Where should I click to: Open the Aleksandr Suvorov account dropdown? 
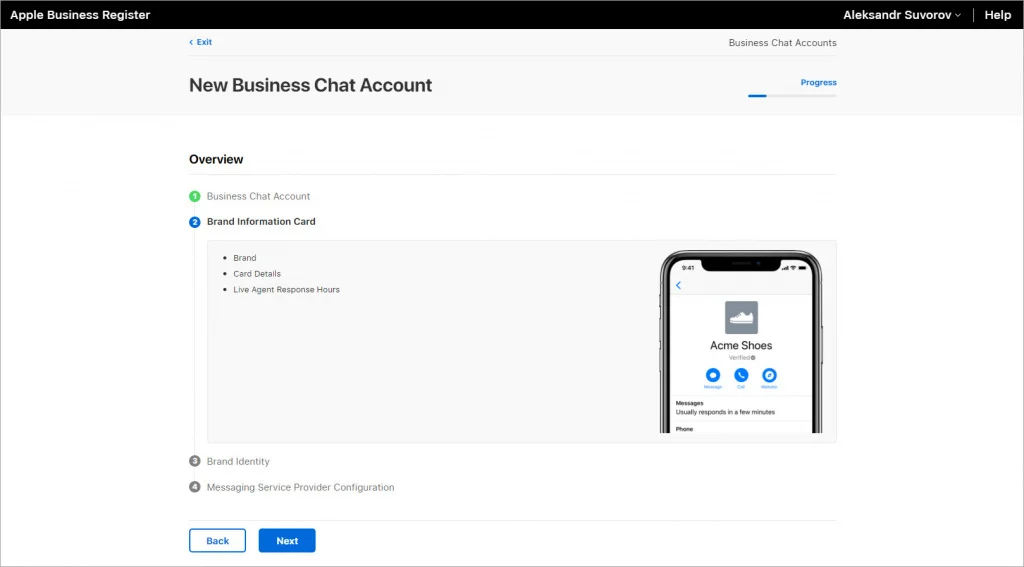[x=901, y=15]
